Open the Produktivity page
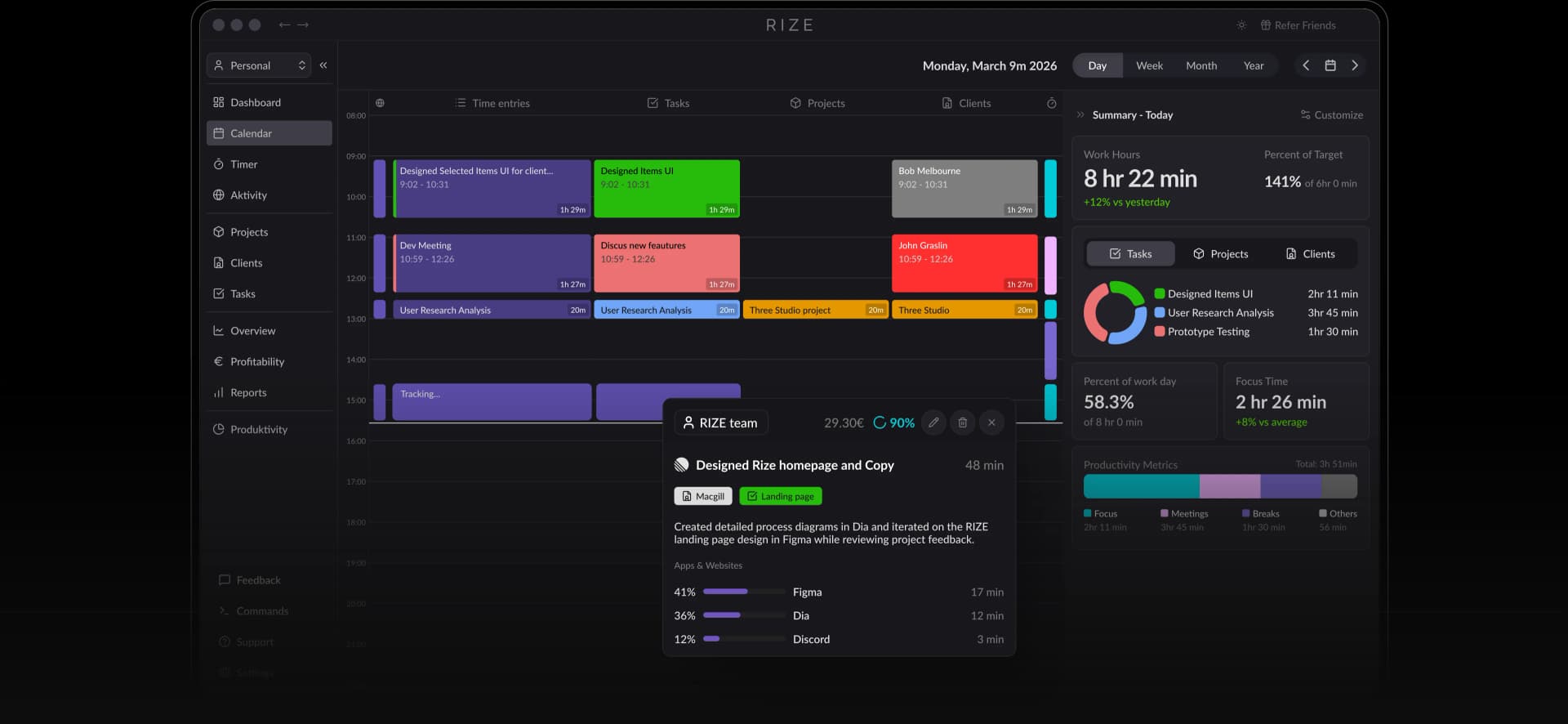This screenshot has height=724, width=1568. click(269, 430)
